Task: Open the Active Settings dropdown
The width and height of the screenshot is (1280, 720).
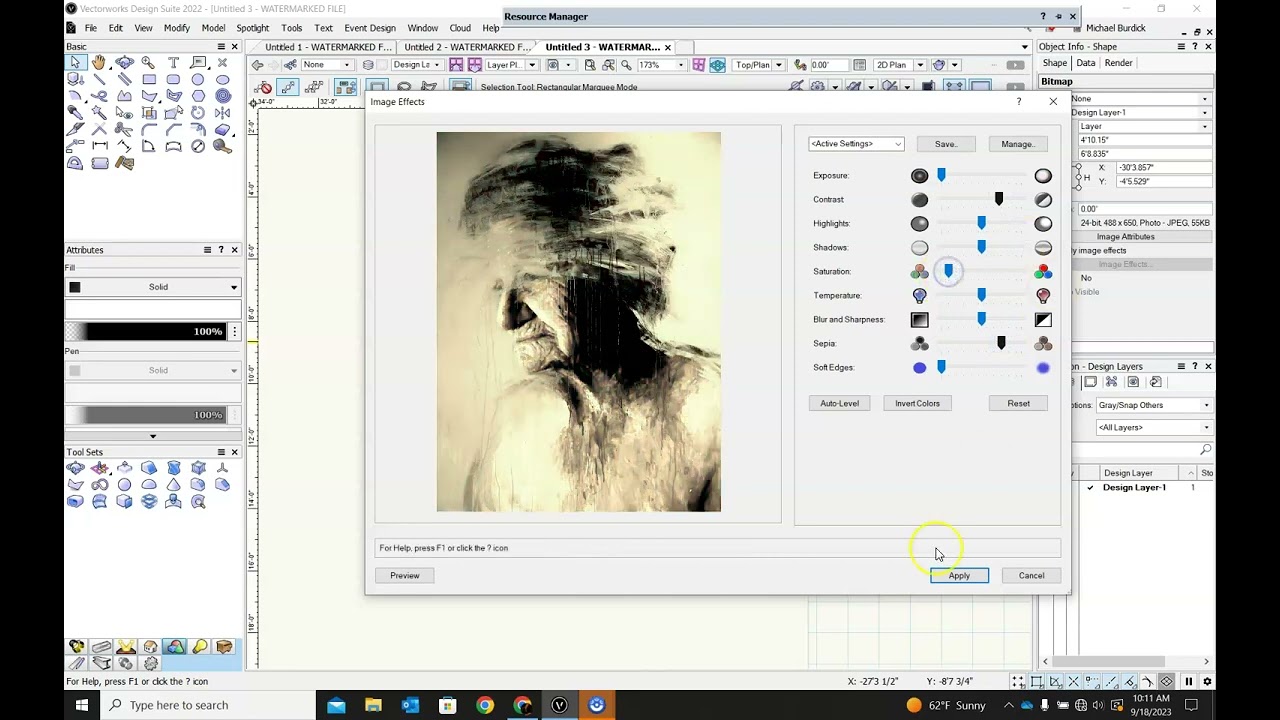Action: coord(856,144)
